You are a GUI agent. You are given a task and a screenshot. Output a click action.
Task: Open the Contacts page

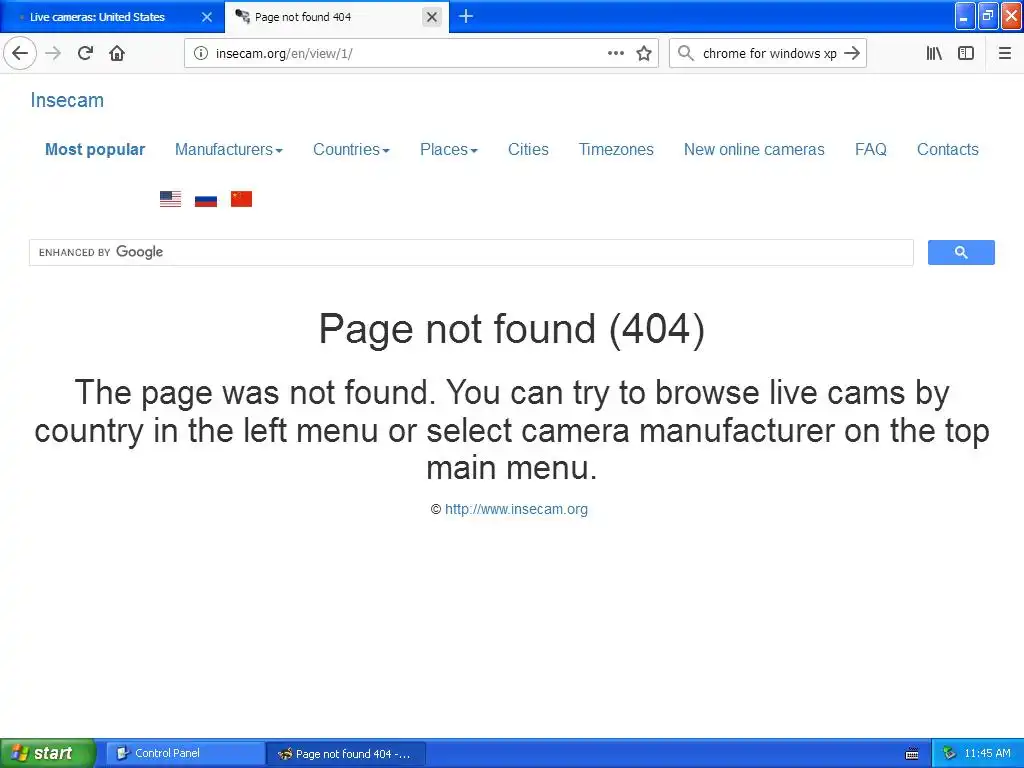pos(948,150)
